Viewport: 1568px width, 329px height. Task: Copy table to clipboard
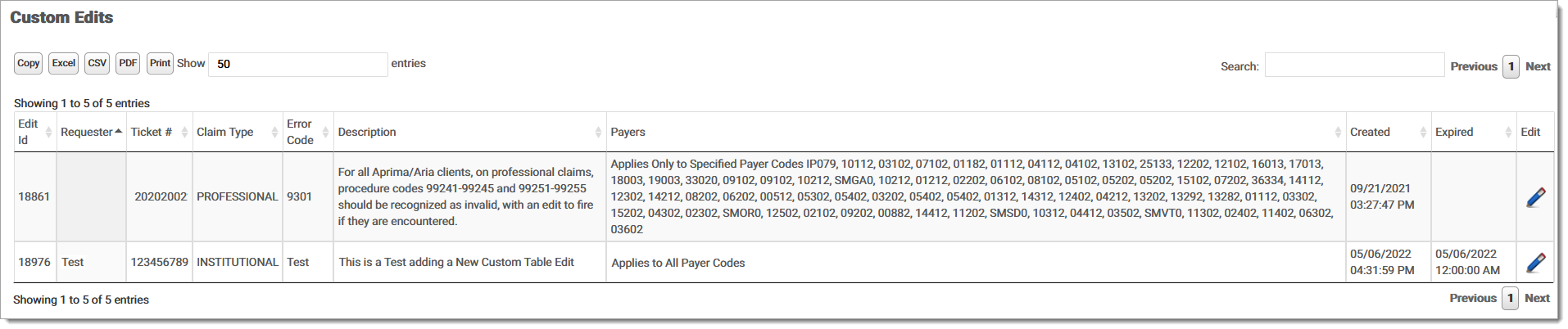point(29,64)
